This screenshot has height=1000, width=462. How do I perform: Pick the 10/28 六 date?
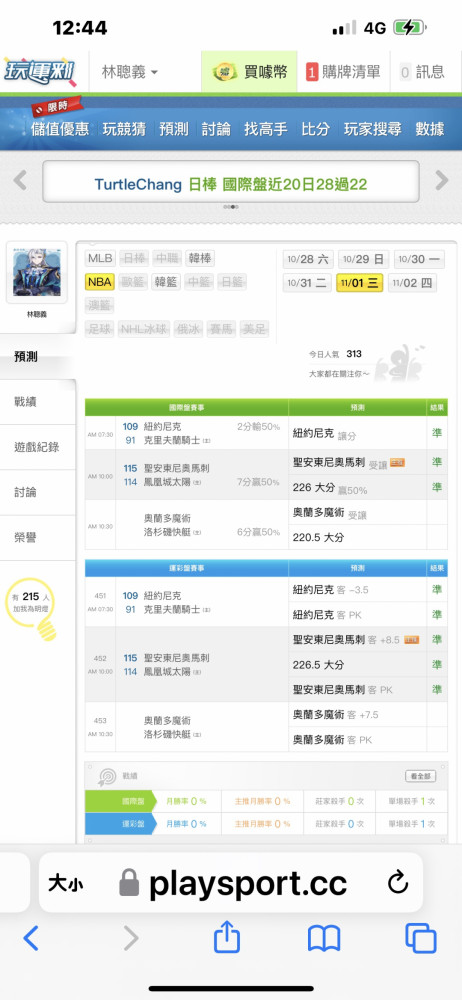(x=308, y=260)
